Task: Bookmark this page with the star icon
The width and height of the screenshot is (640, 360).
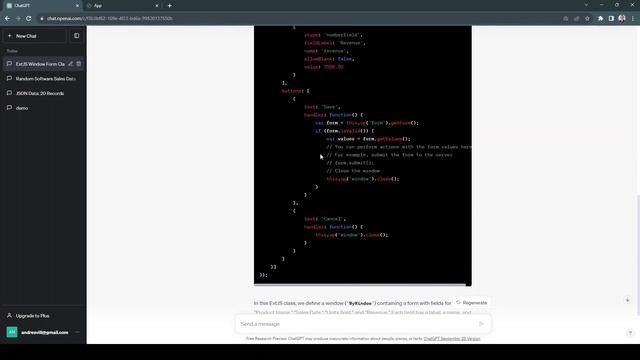Action: click(587, 18)
